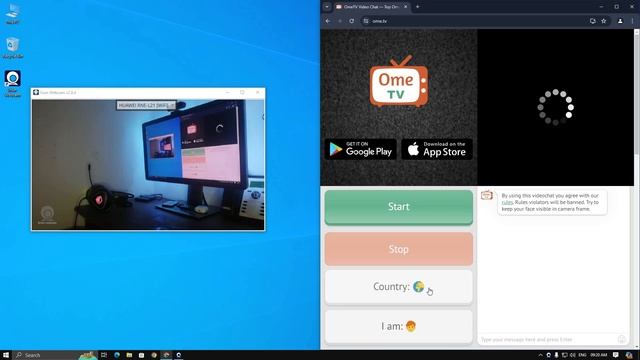The image size is (640, 360).
Task: Open the Windows Start menu
Action: point(6,355)
